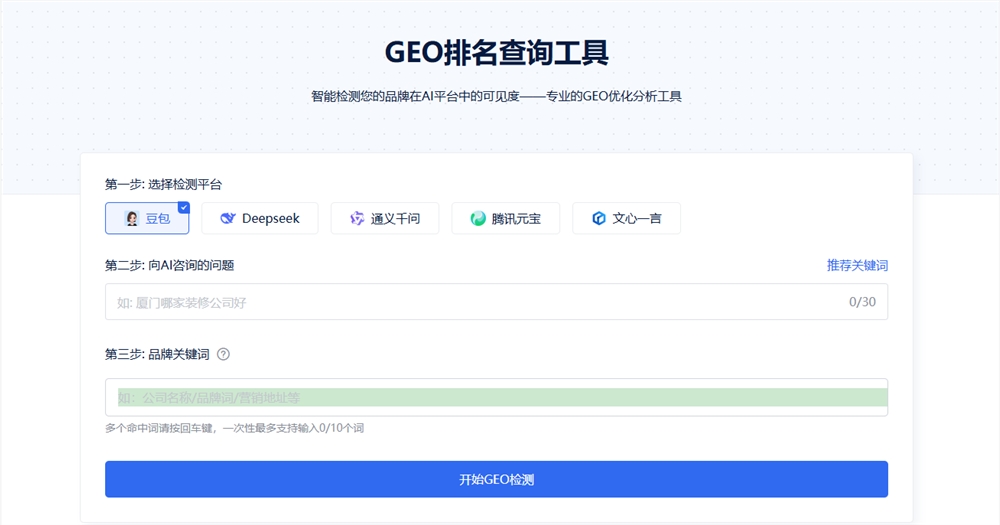The width and height of the screenshot is (1000, 525).
Task: Open the 推荐关键词 link
Action: click(x=857, y=265)
